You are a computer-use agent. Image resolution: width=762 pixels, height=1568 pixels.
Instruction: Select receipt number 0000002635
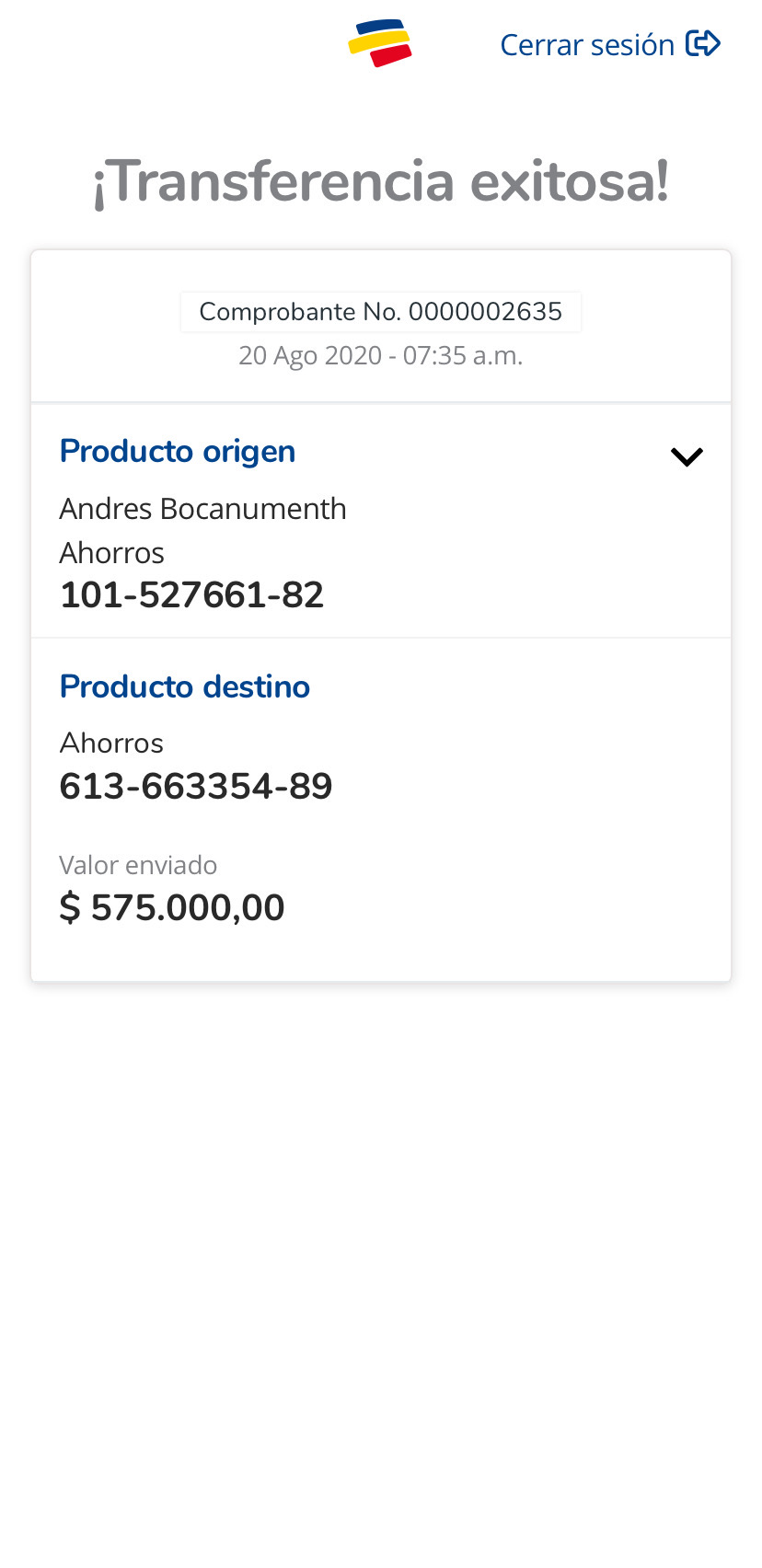(x=485, y=312)
